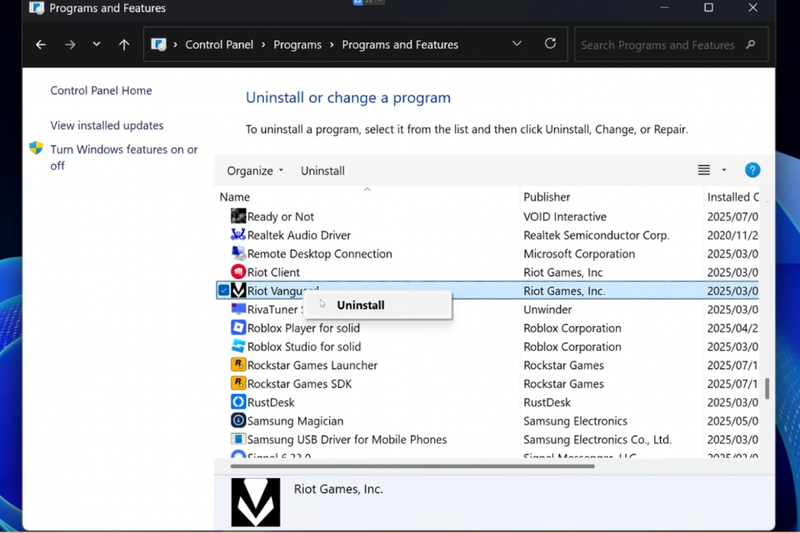
Task: Open the recent locations dropdown arrow
Action: [96, 44]
